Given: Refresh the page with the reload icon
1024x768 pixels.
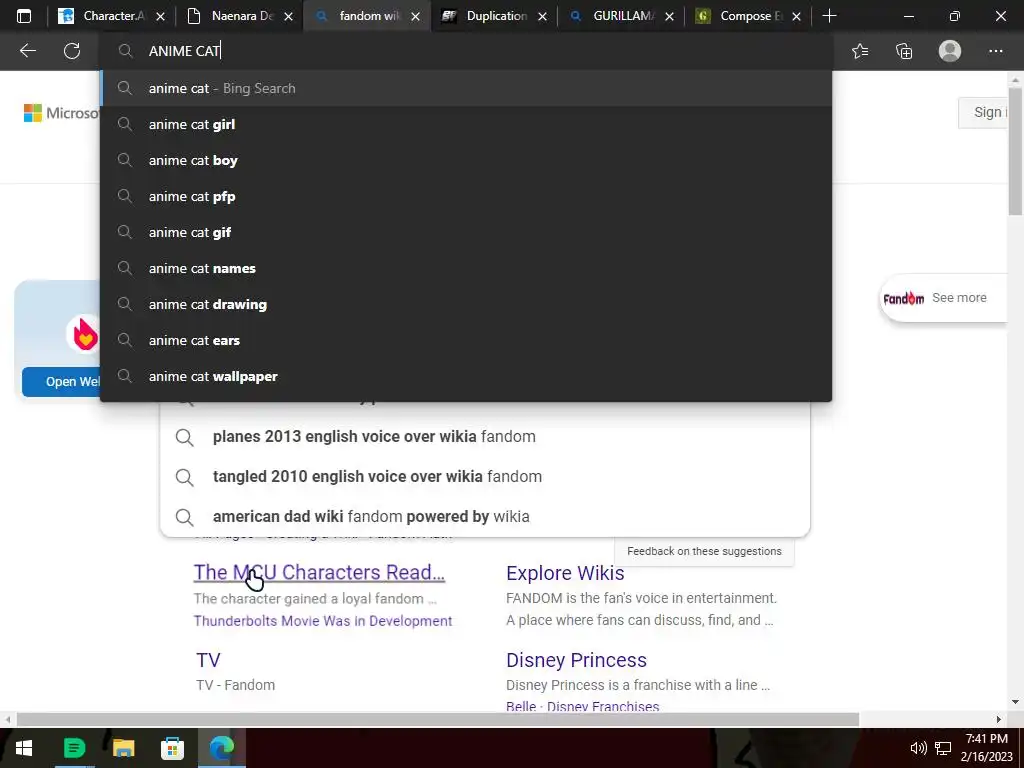Looking at the screenshot, I should (72, 51).
